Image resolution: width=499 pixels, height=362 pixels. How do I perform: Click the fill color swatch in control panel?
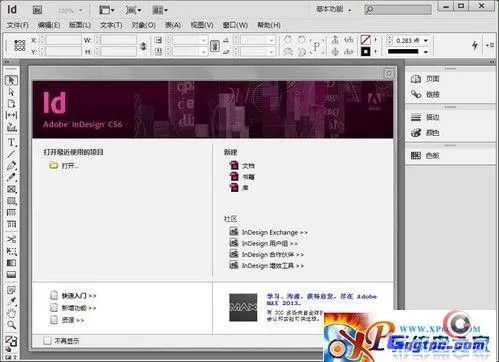coord(366,40)
